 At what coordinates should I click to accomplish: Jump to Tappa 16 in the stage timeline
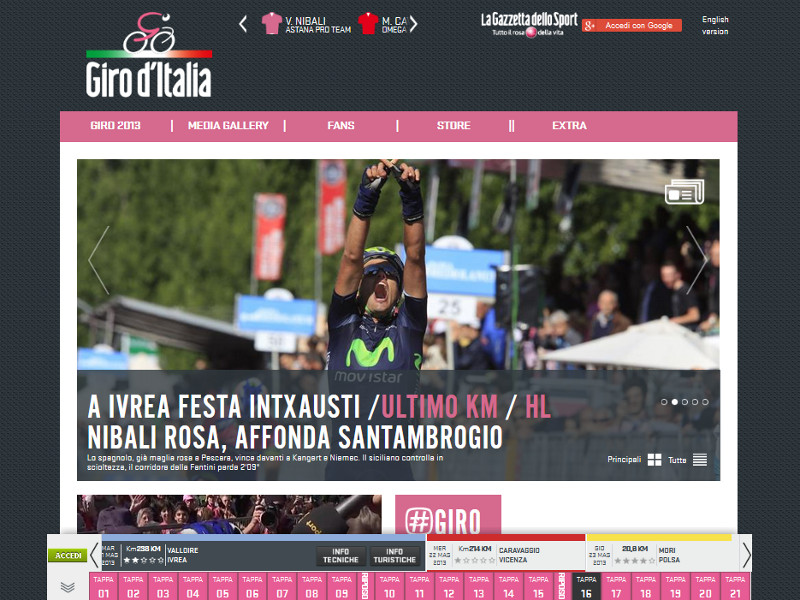click(x=587, y=587)
